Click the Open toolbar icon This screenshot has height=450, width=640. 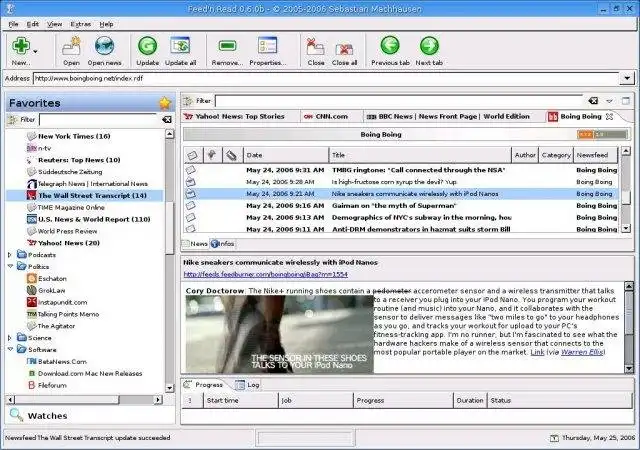point(71,46)
